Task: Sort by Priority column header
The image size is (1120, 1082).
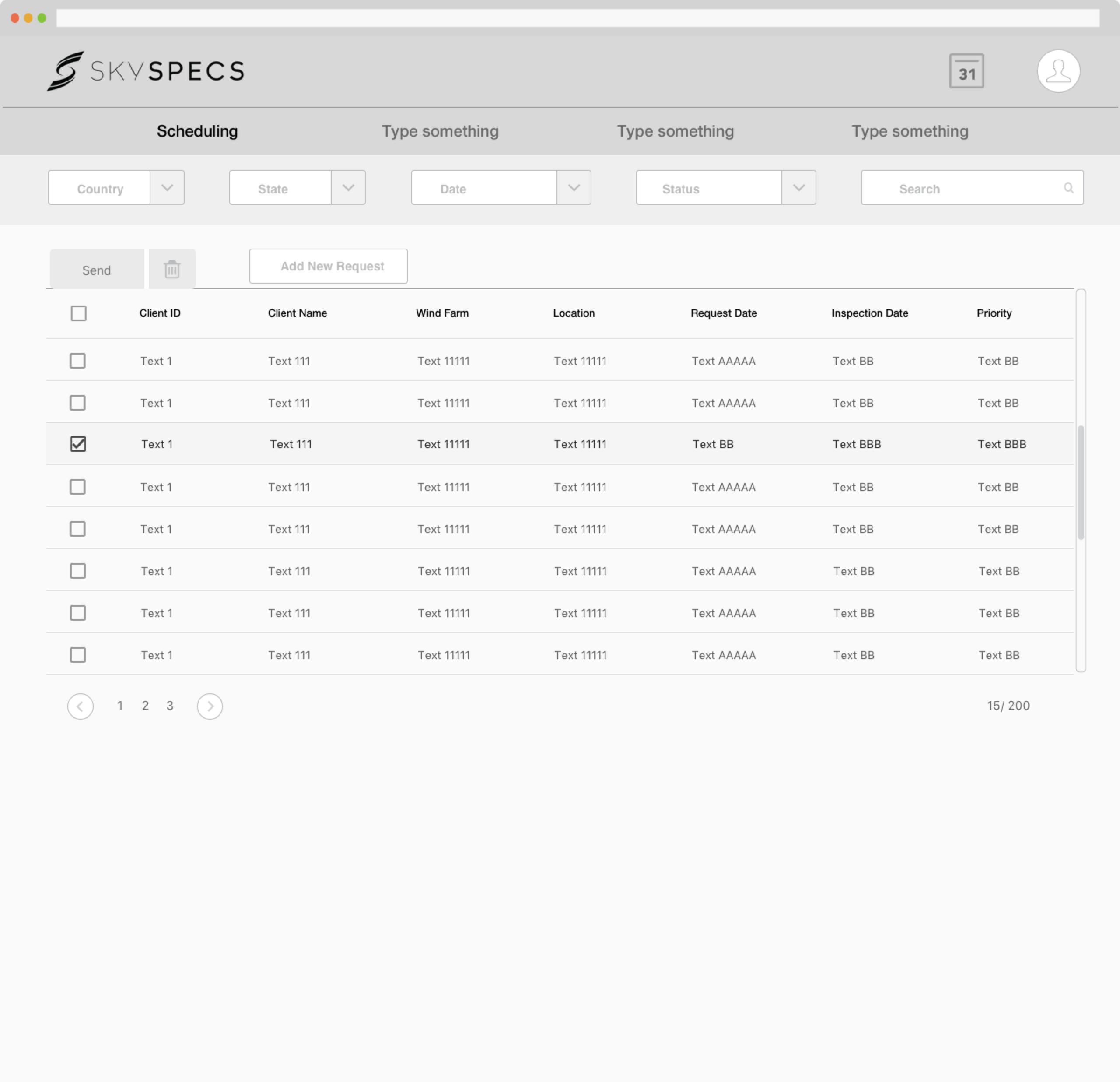Action: [x=994, y=313]
